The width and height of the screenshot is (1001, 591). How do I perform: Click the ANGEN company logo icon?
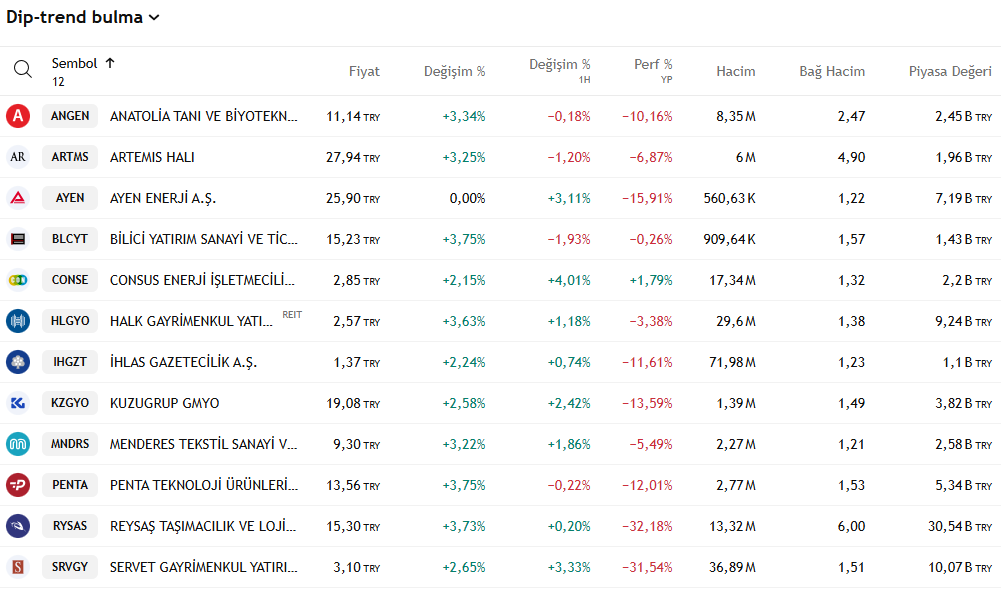(x=18, y=116)
